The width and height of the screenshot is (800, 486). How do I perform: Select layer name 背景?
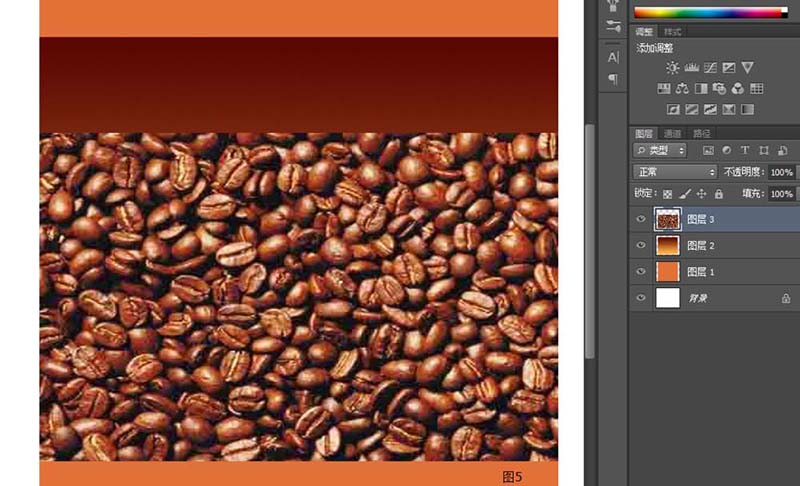click(x=697, y=298)
